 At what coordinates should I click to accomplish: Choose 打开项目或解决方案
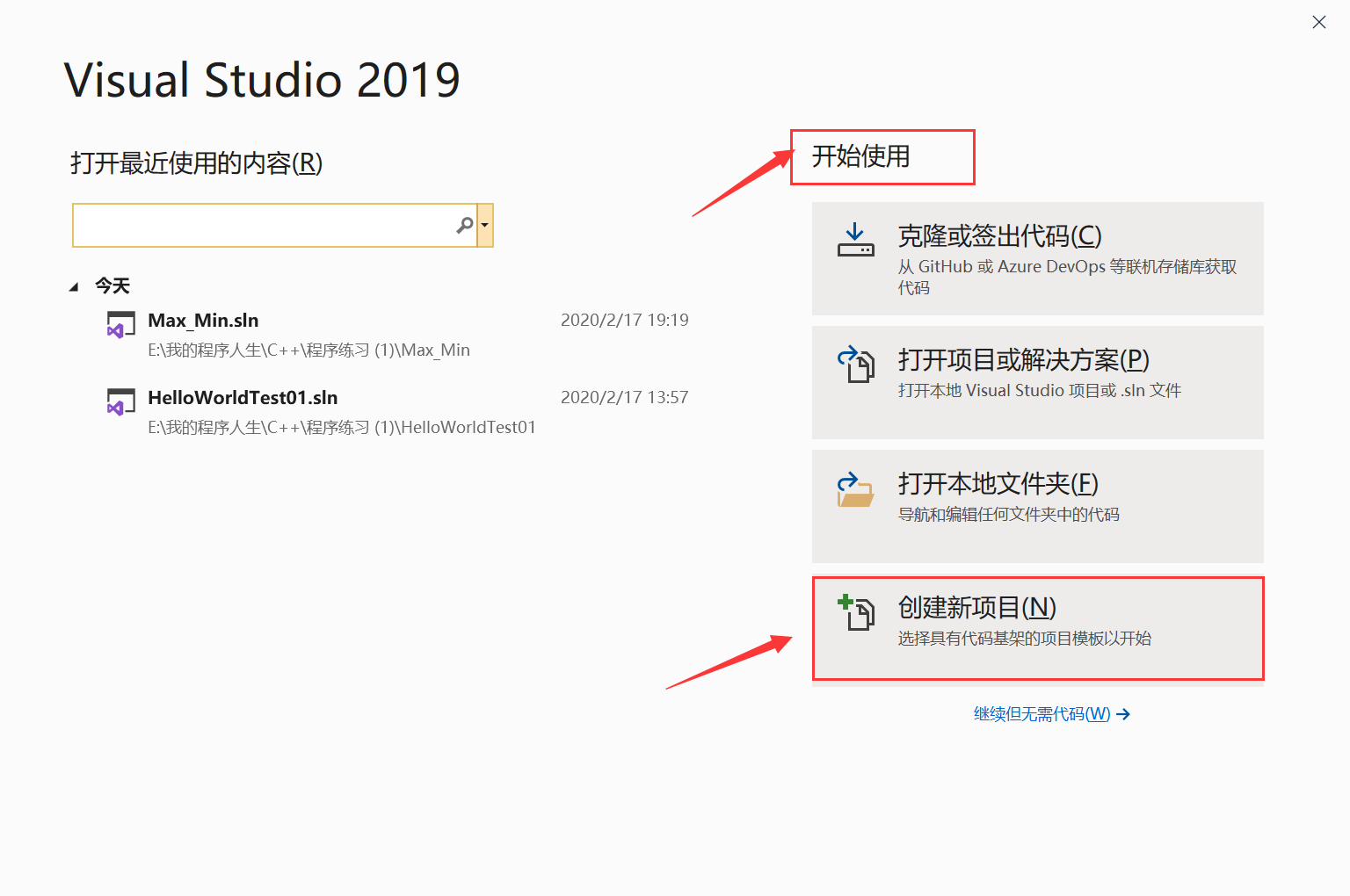[1037, 382]
